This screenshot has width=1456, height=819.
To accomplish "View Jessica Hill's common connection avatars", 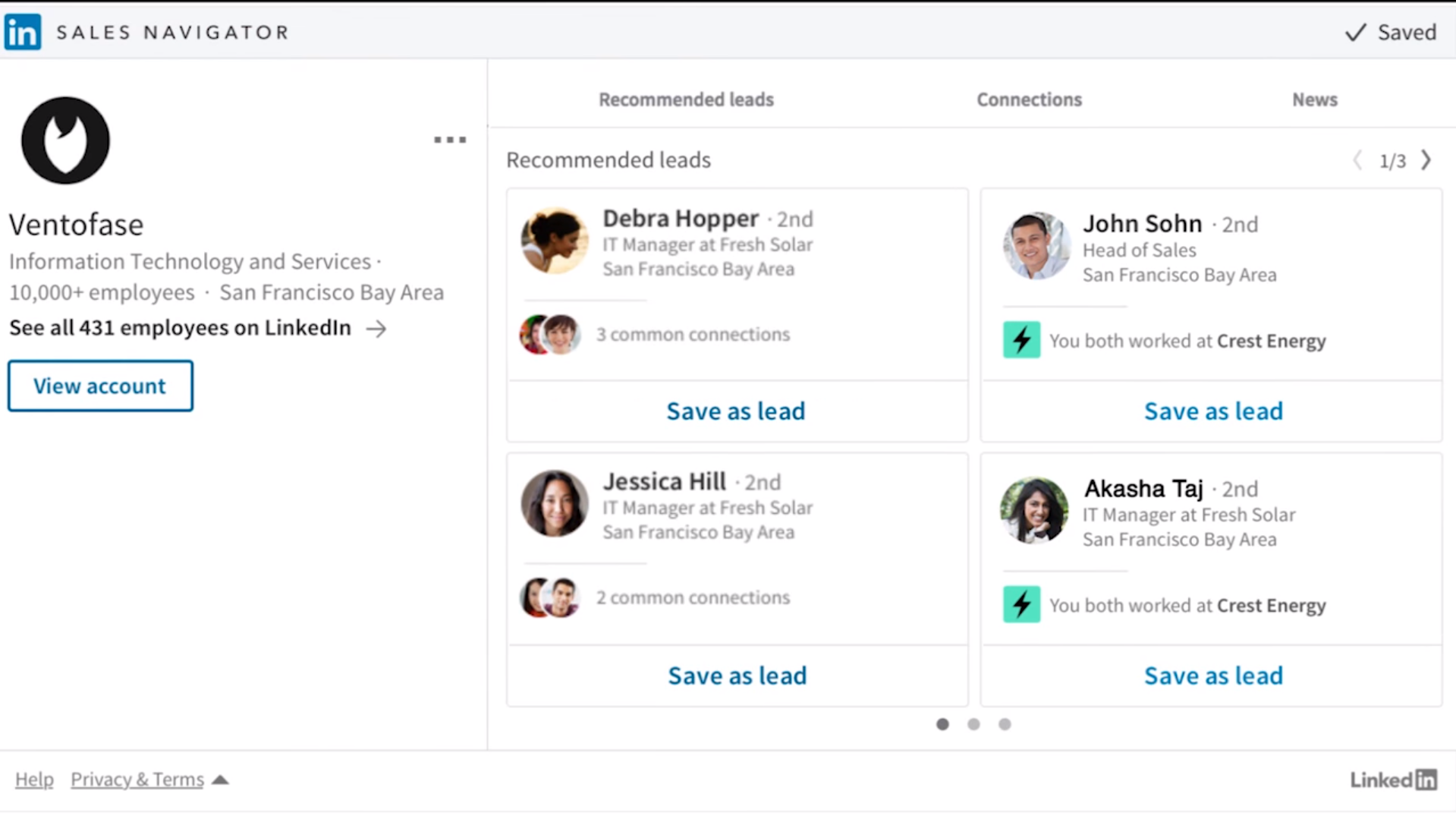I will pyautogui.click(x=550, y=597).
